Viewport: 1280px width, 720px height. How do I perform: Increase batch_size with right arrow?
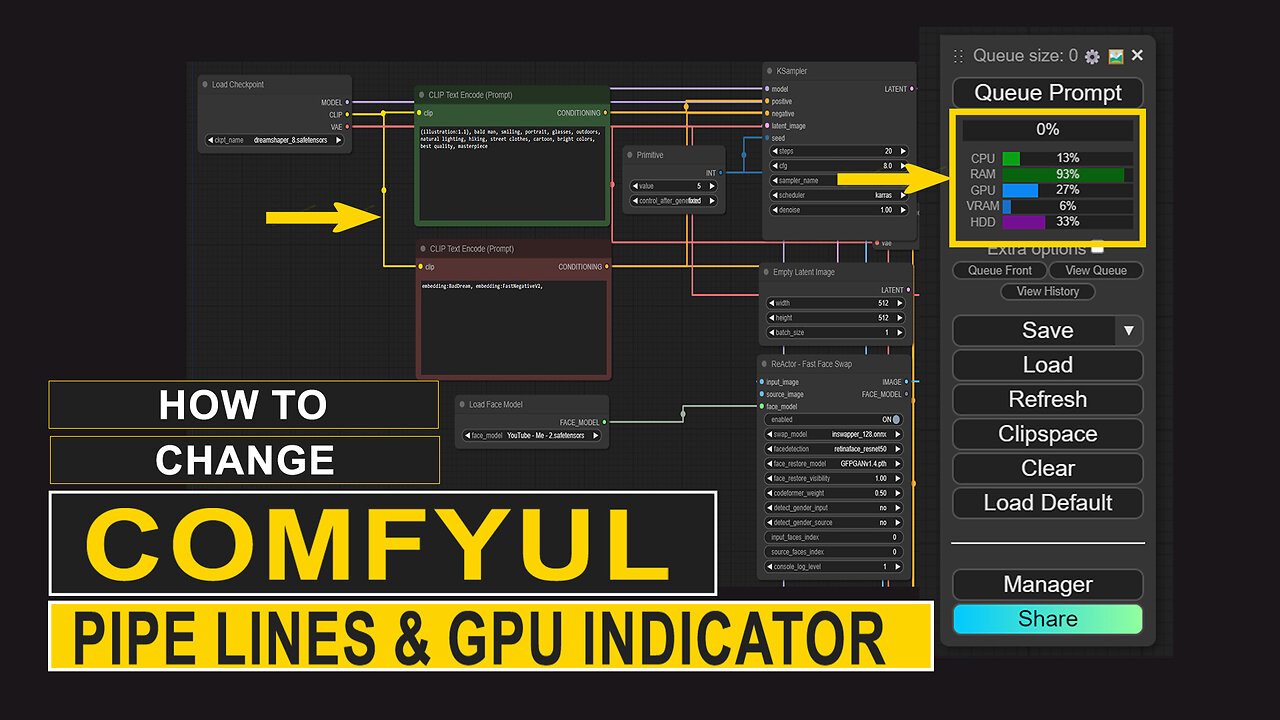click(x=899, y=332)
